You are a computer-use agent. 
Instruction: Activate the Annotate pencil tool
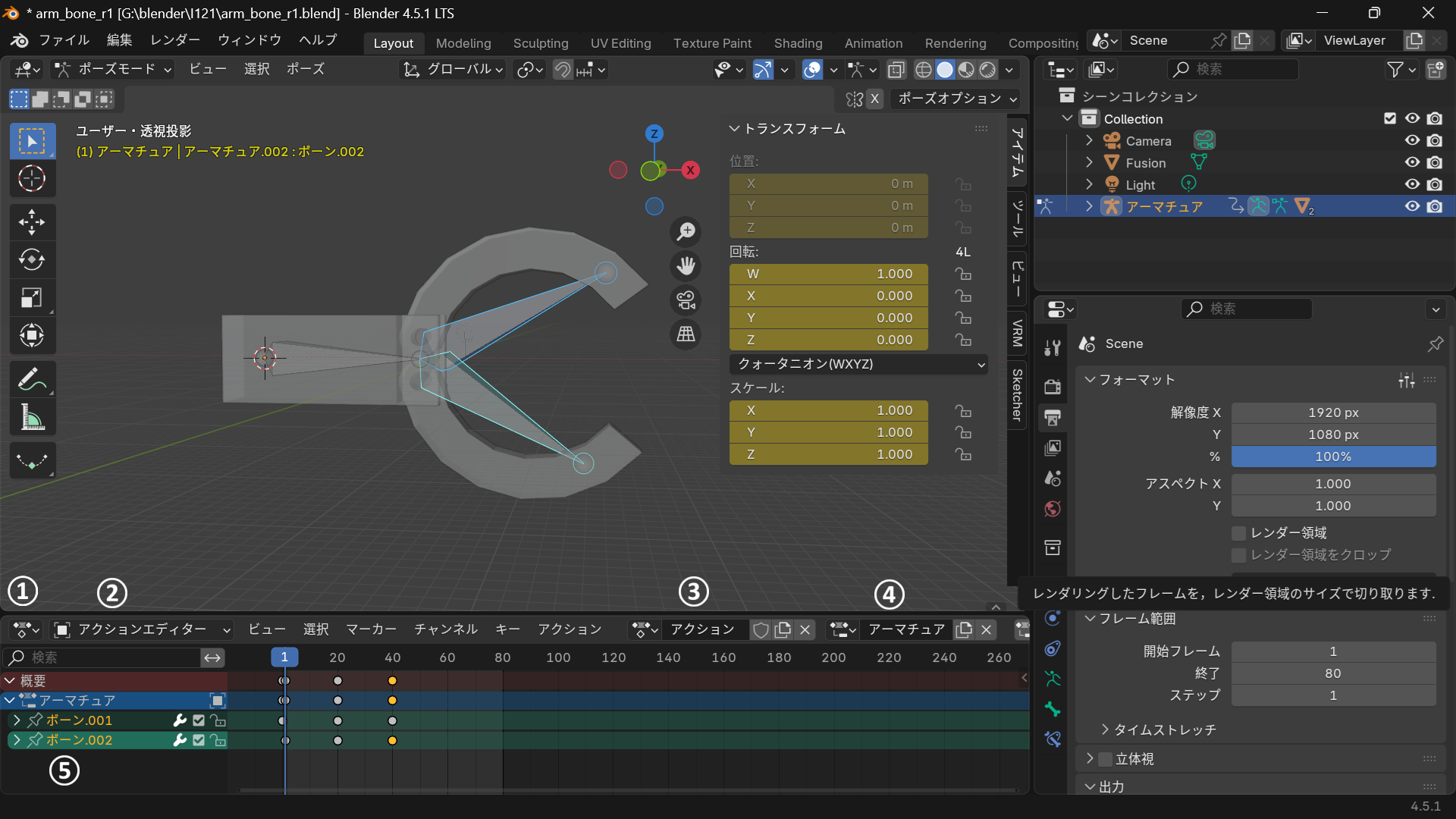[x=32, y=379]
